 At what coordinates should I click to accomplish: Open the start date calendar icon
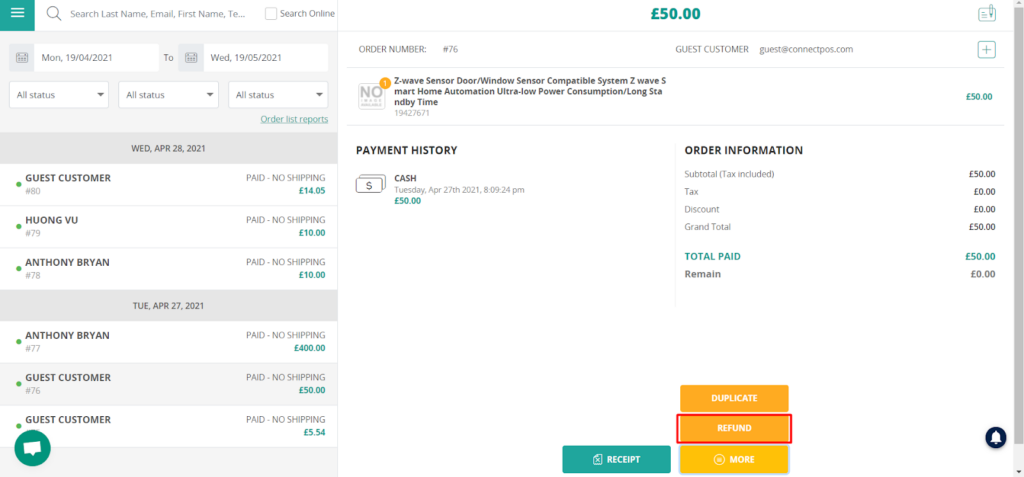pyautogui.click(x=22, y=58)
